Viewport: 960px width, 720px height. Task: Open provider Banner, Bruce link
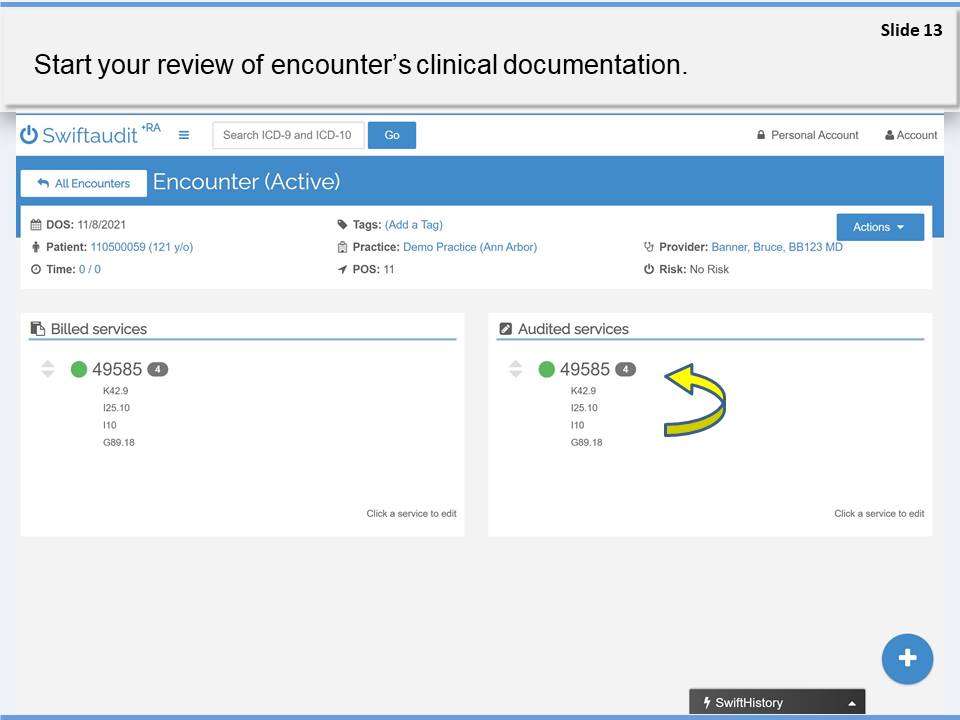776,247
